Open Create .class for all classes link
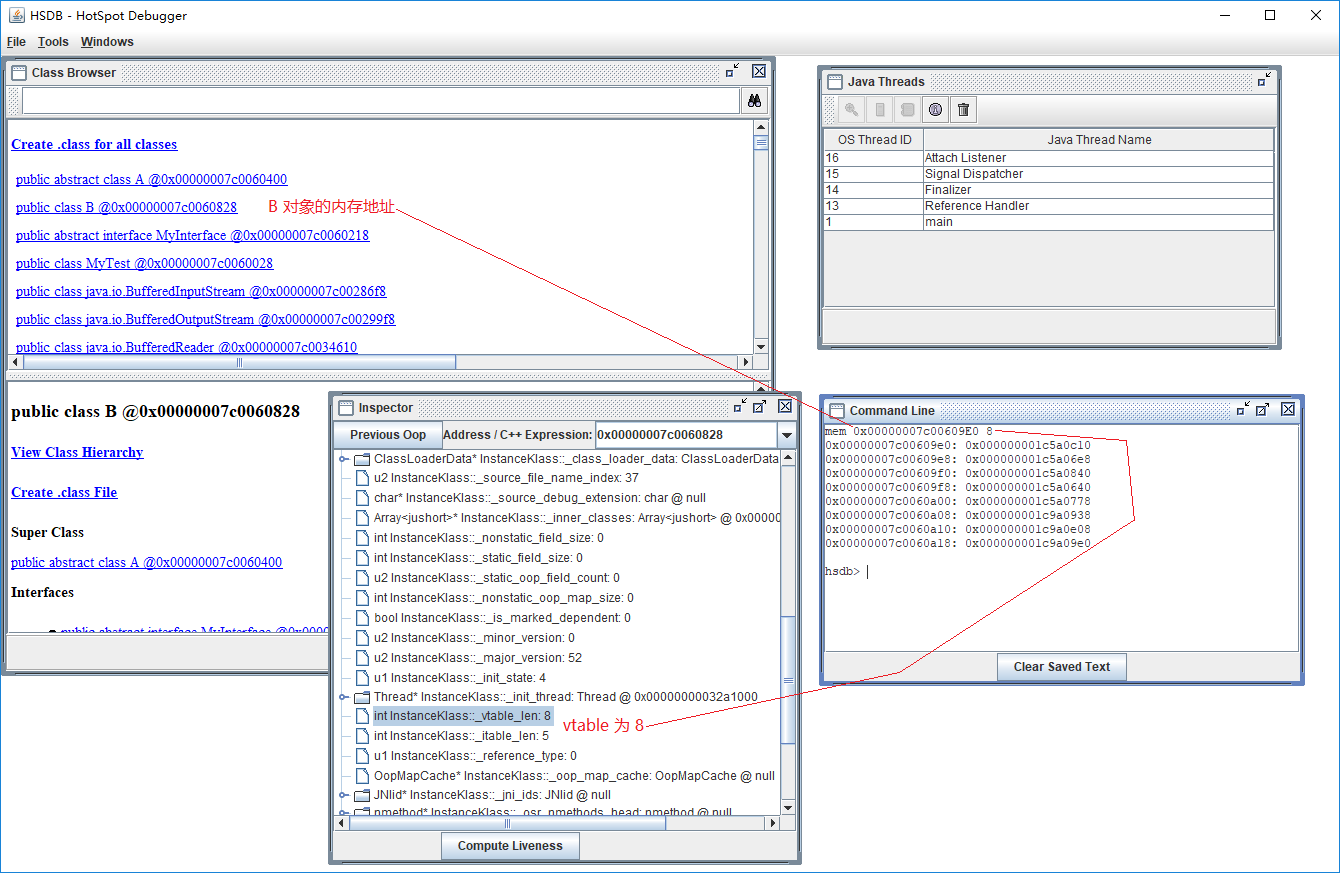Image resolution: width=1340 pixels, height=873 pixels. pyautogui.click(x=94, y=145)
